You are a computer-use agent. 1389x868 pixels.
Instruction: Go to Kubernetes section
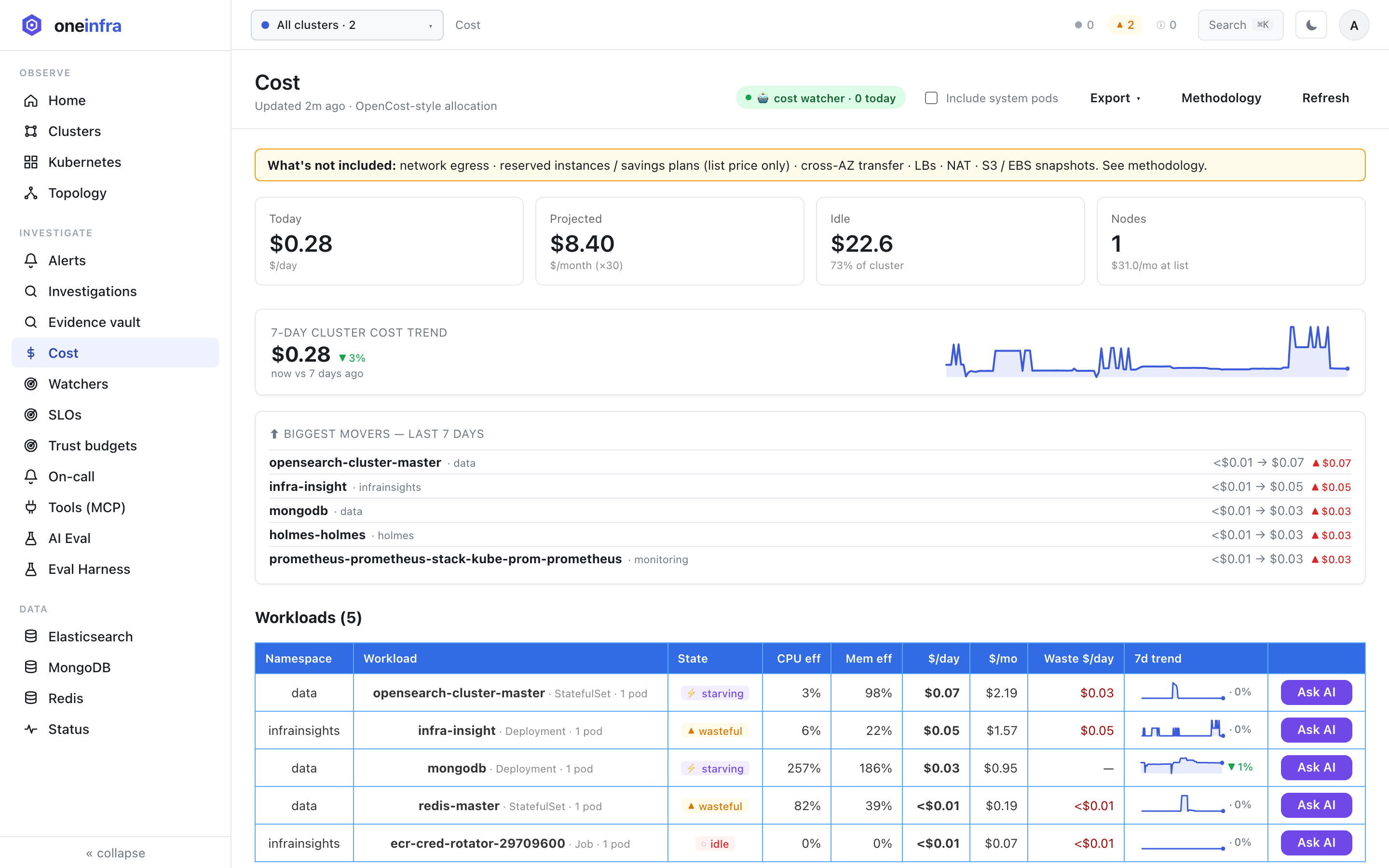click(115, 163)
